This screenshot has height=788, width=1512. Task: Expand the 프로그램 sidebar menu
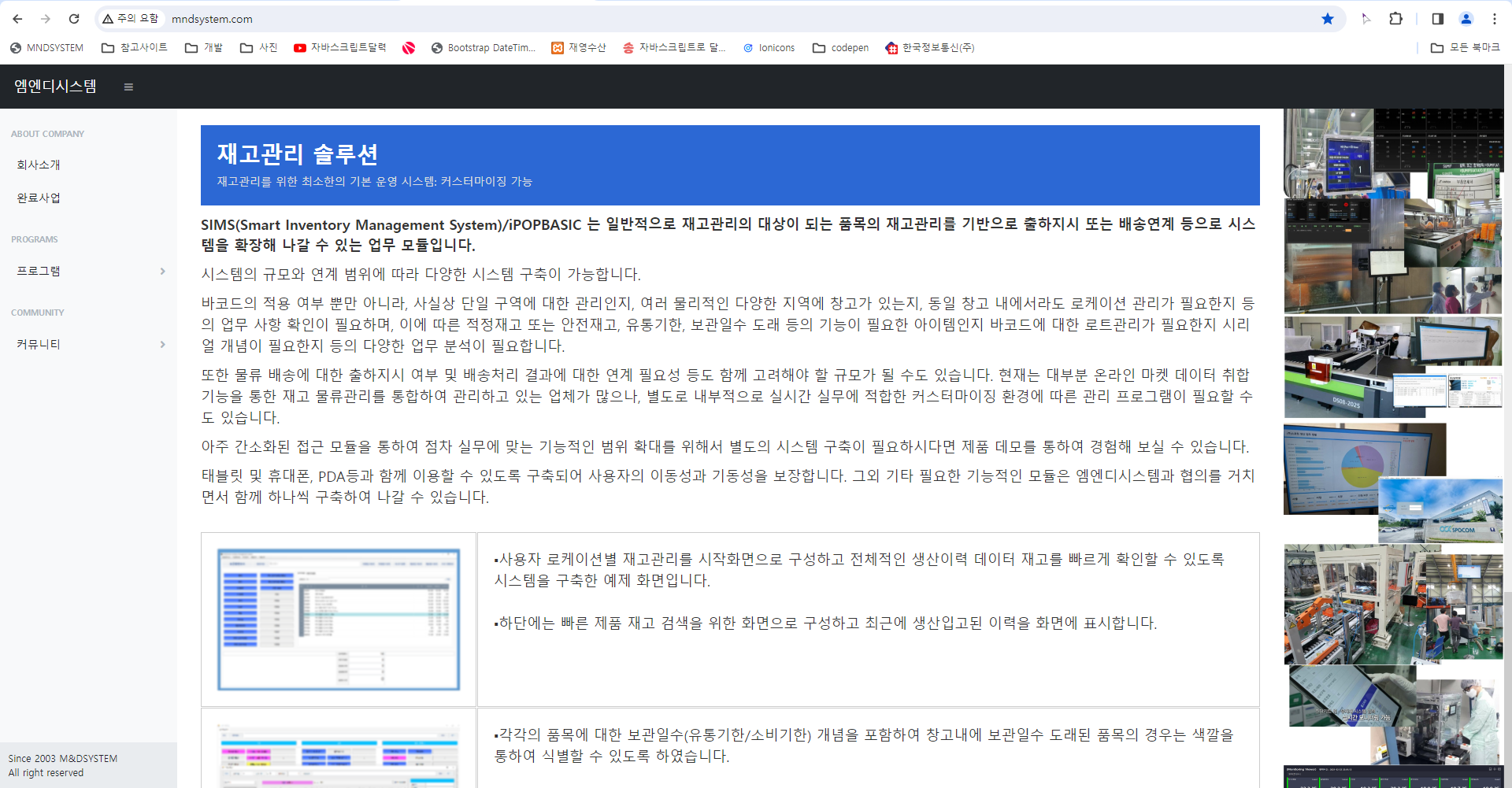88,271
